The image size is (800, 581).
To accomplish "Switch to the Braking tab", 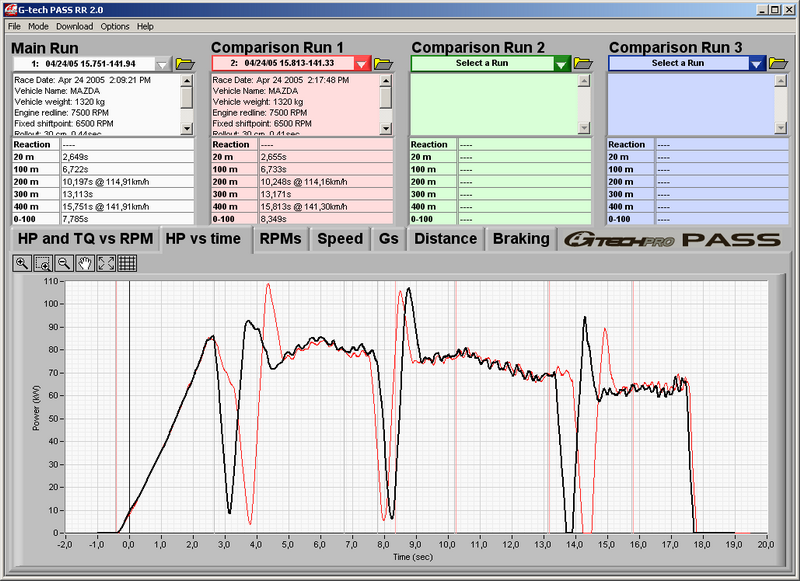I will pos(521,239).
